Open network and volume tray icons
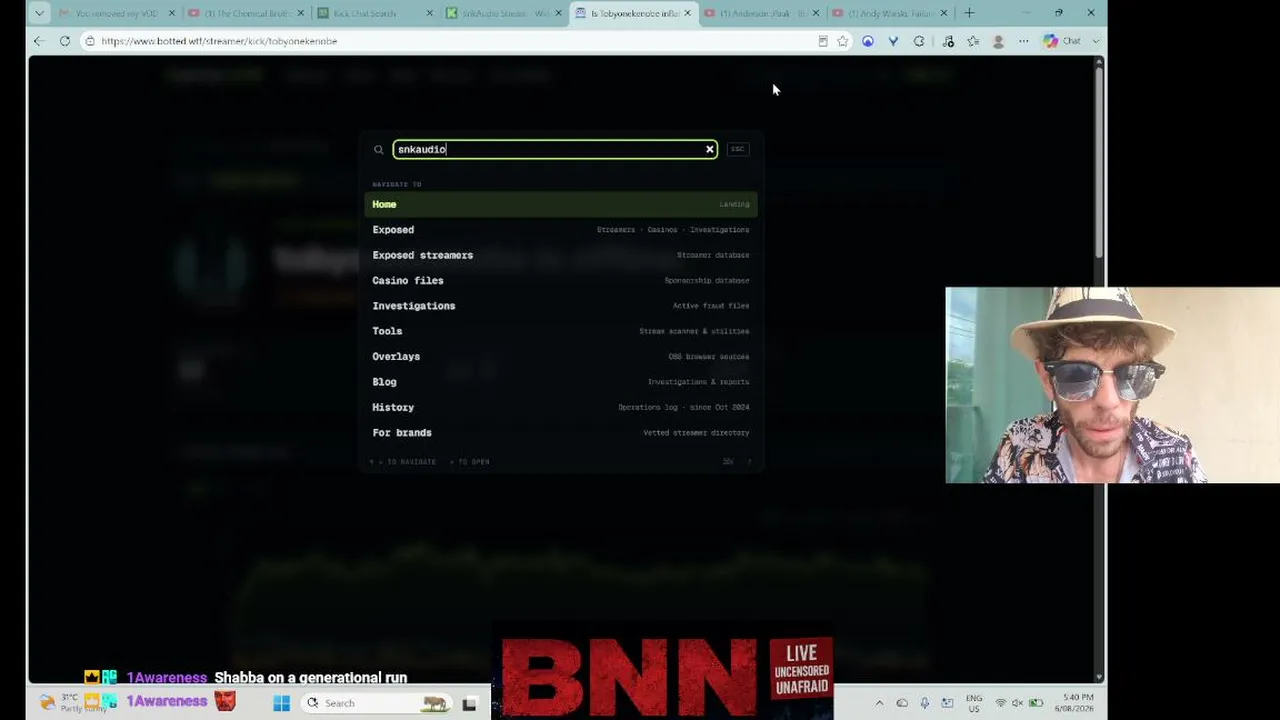Viewport: 1280px width, 720px height. 1018,703
